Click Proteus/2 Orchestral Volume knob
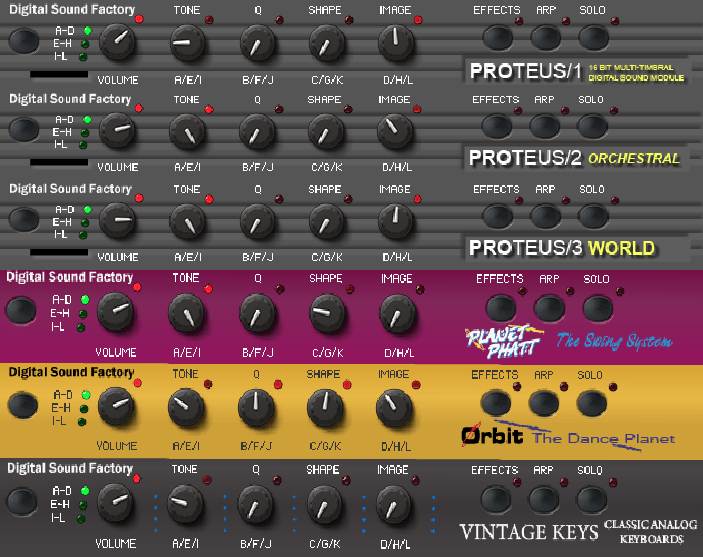The width and height of the screenshot is (703, 557). click(117, 130)
